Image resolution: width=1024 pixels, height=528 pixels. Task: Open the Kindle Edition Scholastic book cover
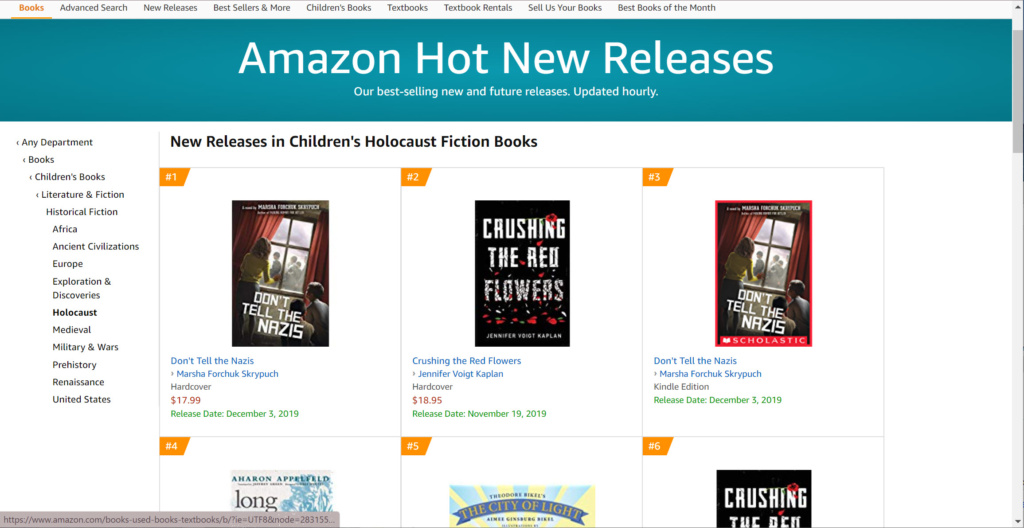763,273
